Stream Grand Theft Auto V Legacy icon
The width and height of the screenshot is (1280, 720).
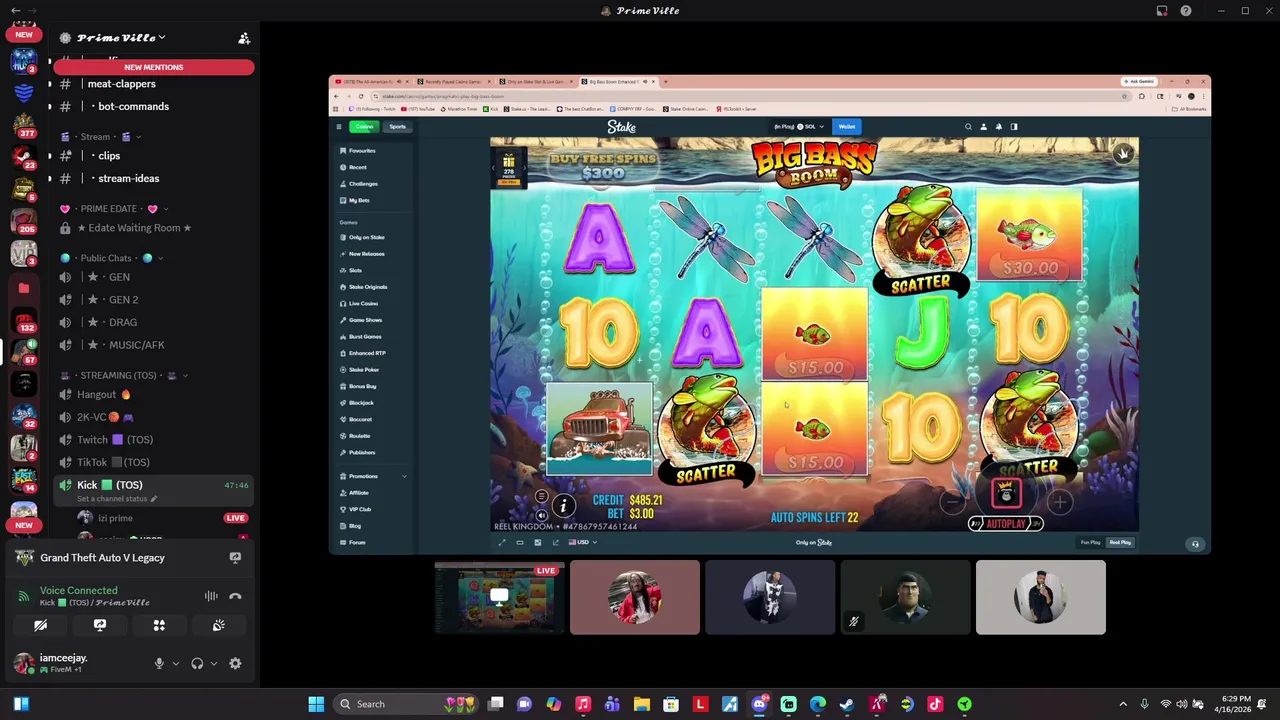pos(235,558)
